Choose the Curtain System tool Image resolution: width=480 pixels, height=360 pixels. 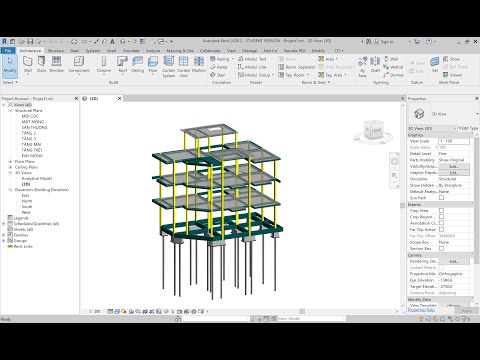coord(169,66)
